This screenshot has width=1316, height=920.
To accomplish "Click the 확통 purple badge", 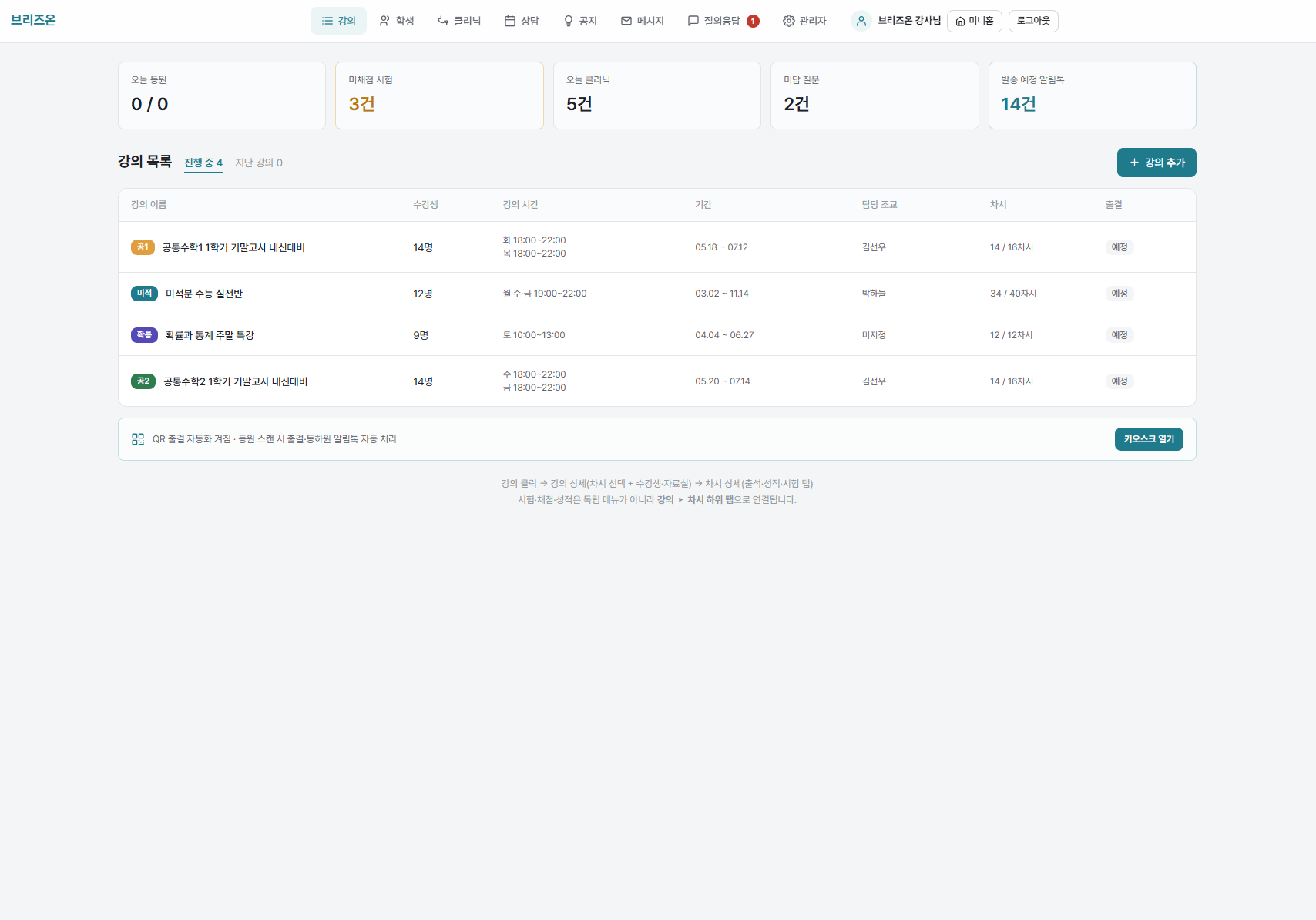I will 144,335.
